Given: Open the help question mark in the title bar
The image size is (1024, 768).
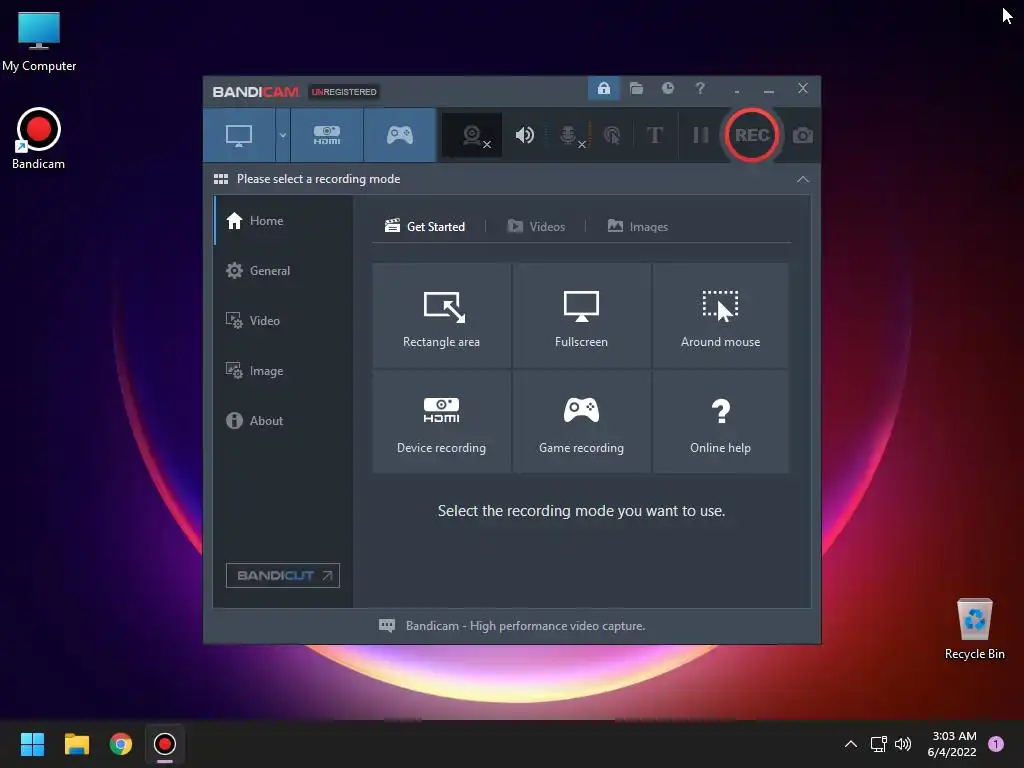Looking at the screenshot, I should pyautogui.click(x=700, y=88).
